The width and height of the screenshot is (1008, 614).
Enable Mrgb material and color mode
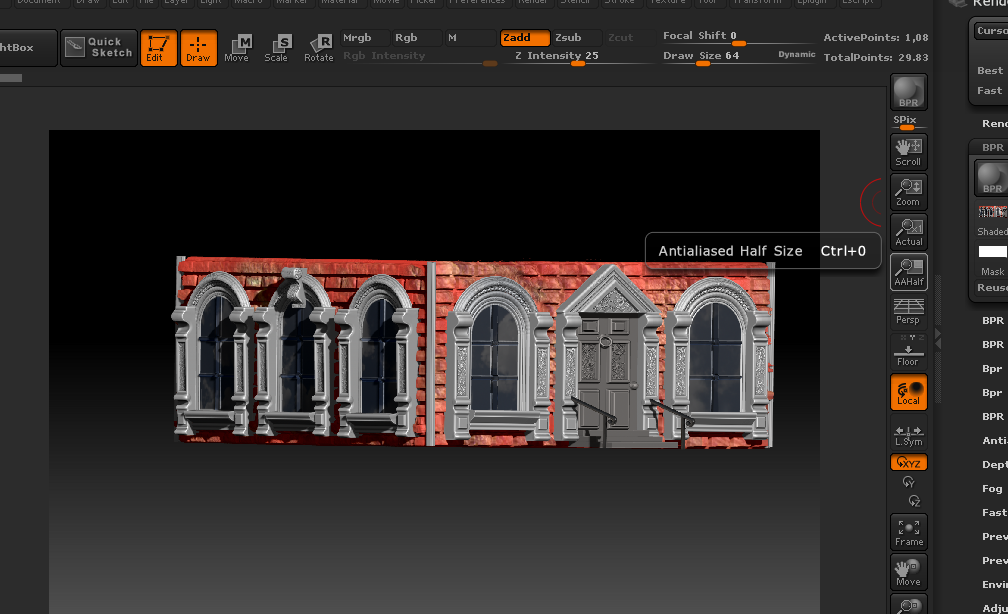(x=364, y=38)
